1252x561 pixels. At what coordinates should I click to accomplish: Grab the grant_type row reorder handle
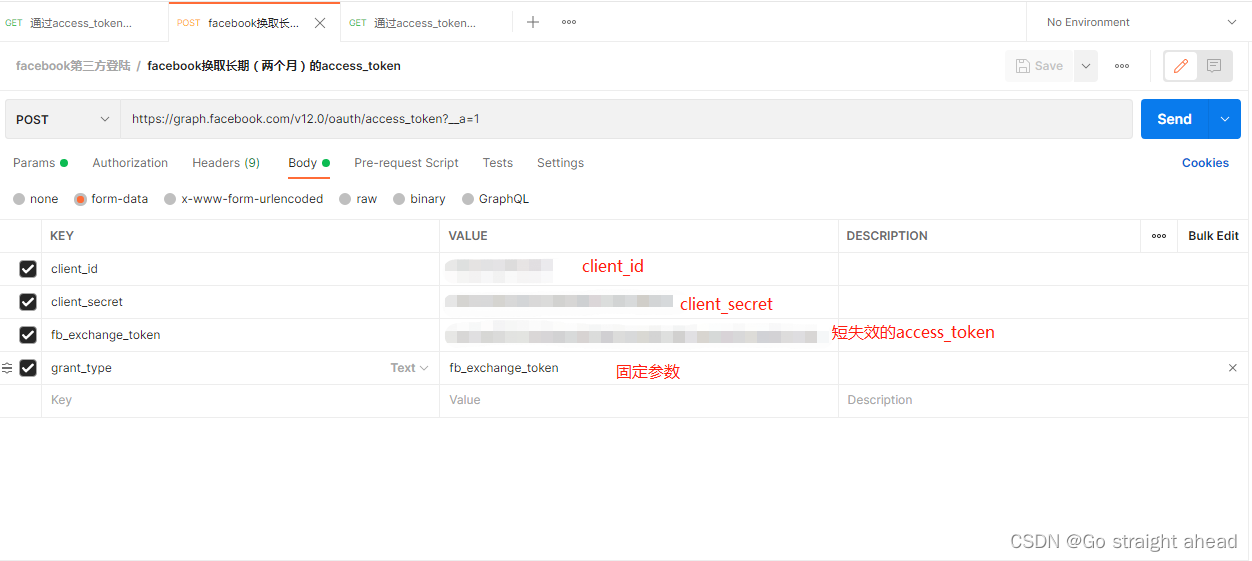click(7, 368)
